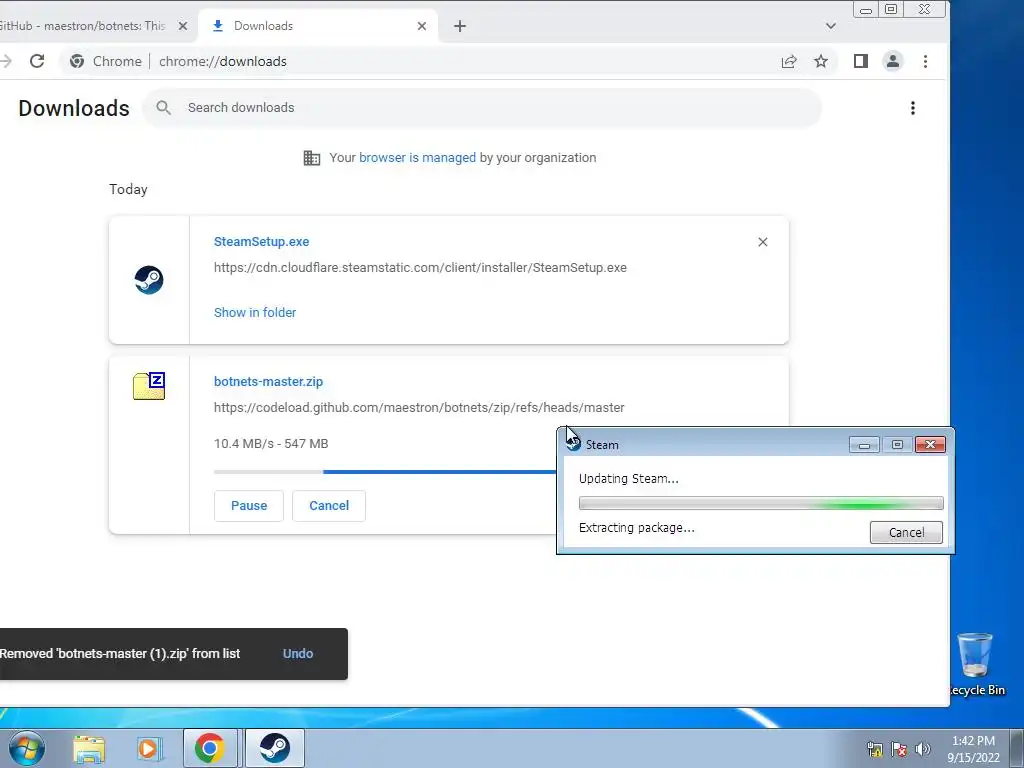This screenshot has height=768, width=1024.
Task: Minimize the Steam updater dialog
Action: click(x=864, y=445)
